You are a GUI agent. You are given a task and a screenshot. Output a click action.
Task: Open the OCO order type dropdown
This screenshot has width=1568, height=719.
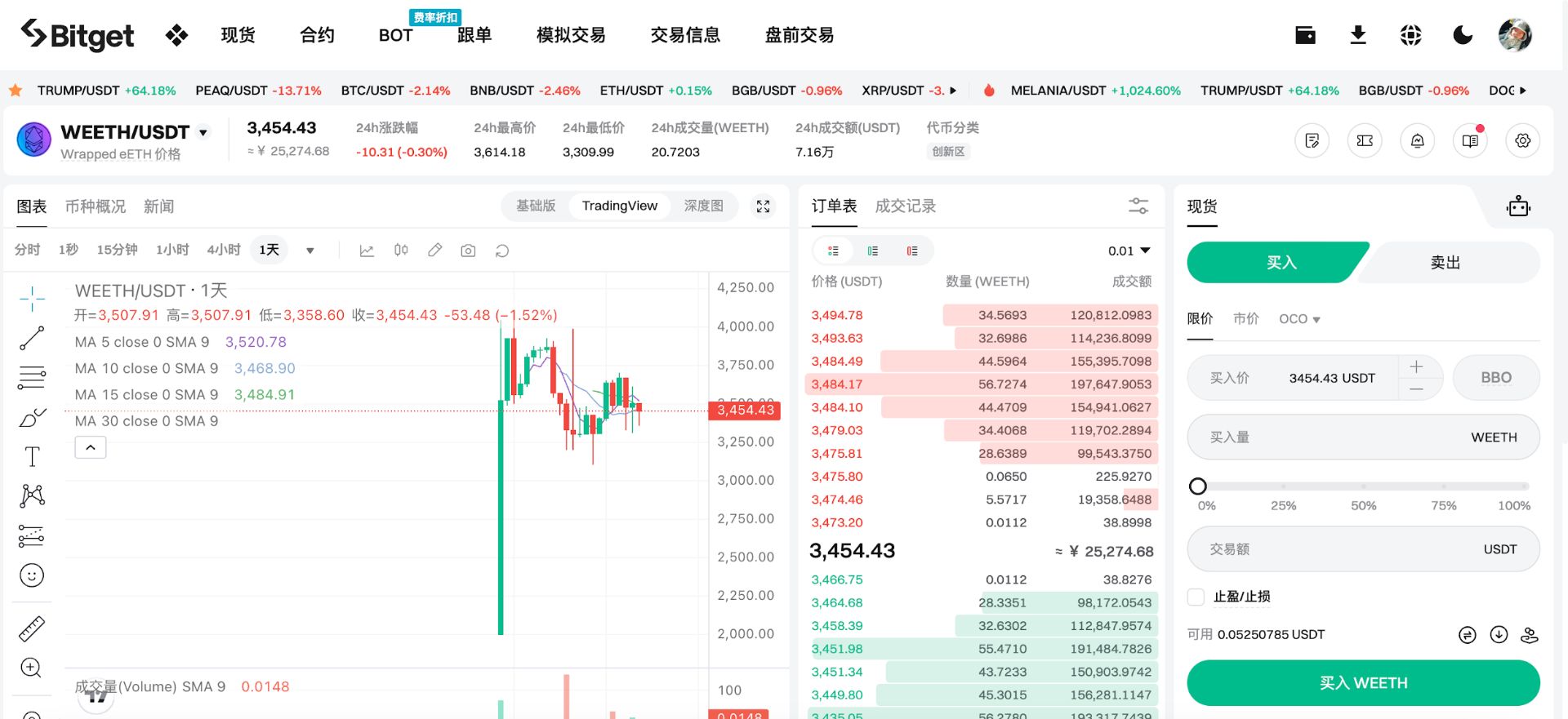tap(1299, 319)
